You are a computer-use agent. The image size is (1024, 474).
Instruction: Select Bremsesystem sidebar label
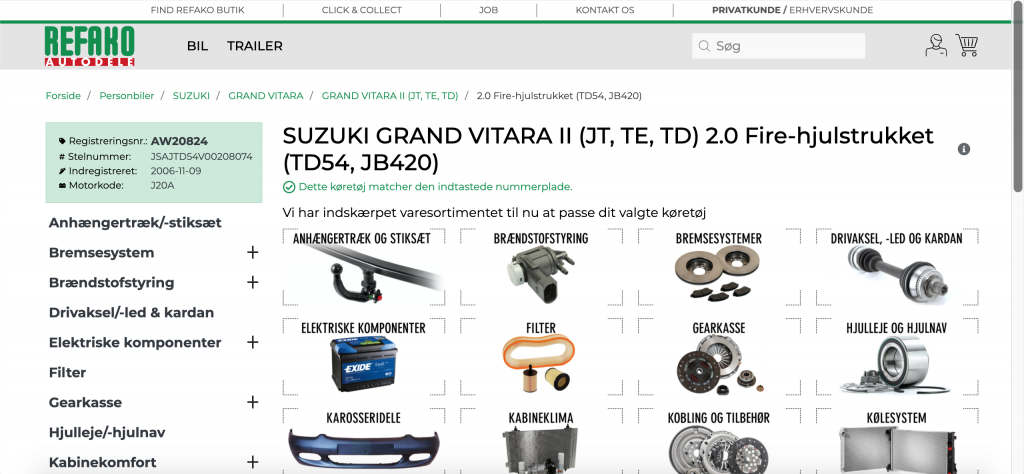pos(101,253)
